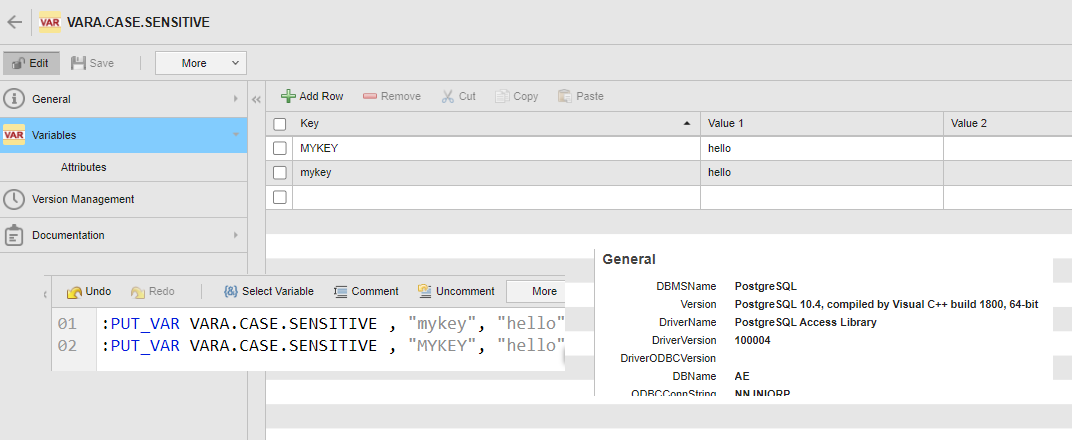The height and width of the screenshot is (440, 1072).
Task: Save the variable object
Action: 92,63
